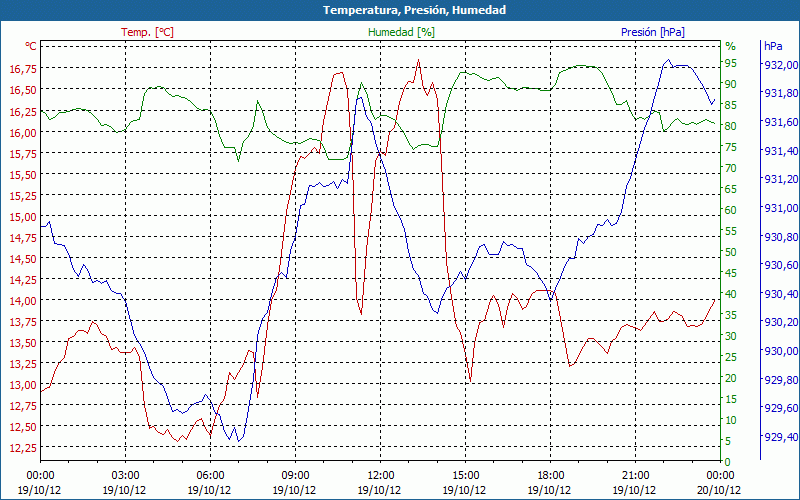Click temperature axis value '16,25'
Image resolution: width=800 pixels, height=500 pixels.
[23, 111]
